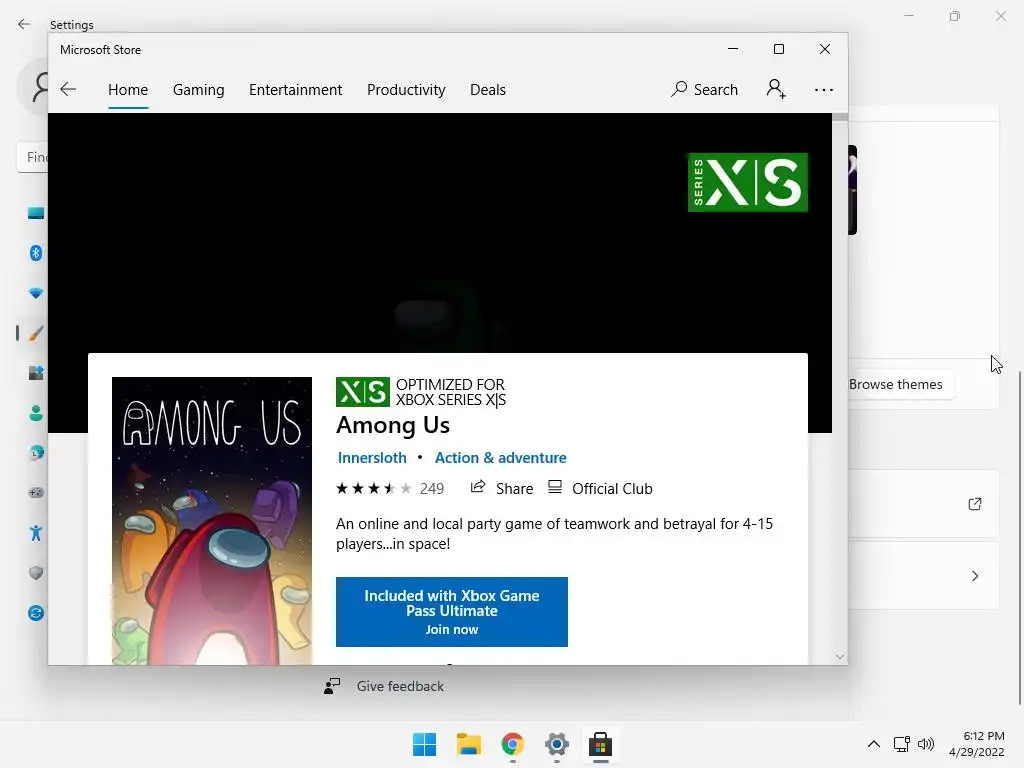Open the Deals tab
This screenshot has height=768, width=1024.
coord(488,90)
